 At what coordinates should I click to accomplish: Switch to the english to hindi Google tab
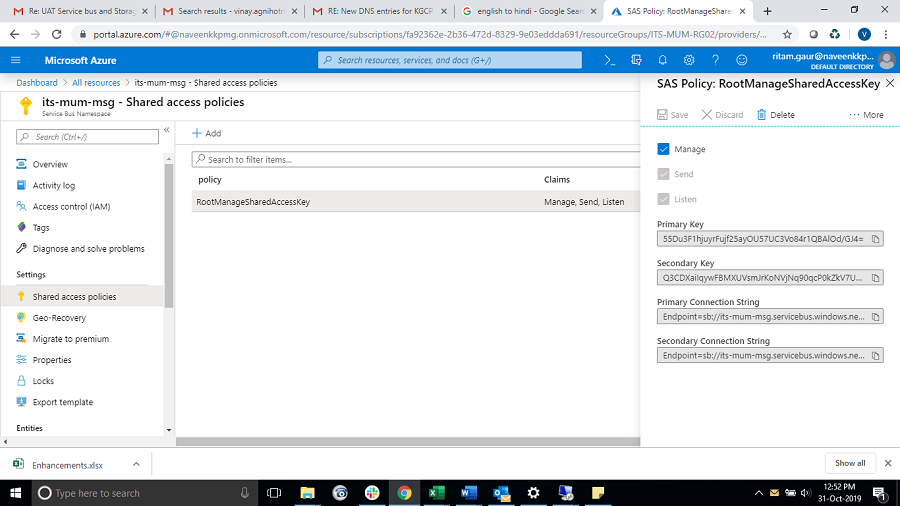(528, 11)
